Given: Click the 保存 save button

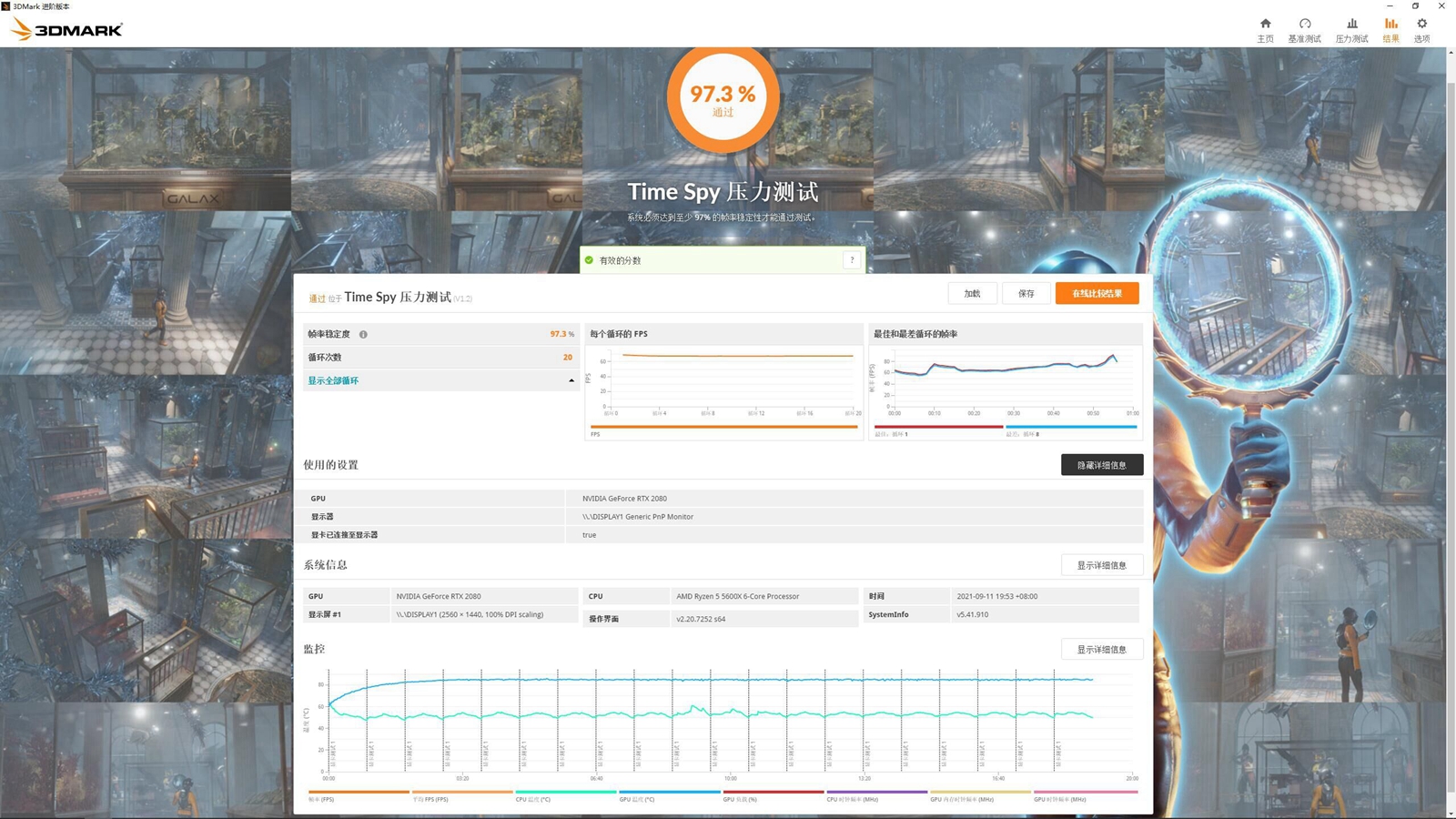Looking at the screenshot, I should tap(1026, 294).
